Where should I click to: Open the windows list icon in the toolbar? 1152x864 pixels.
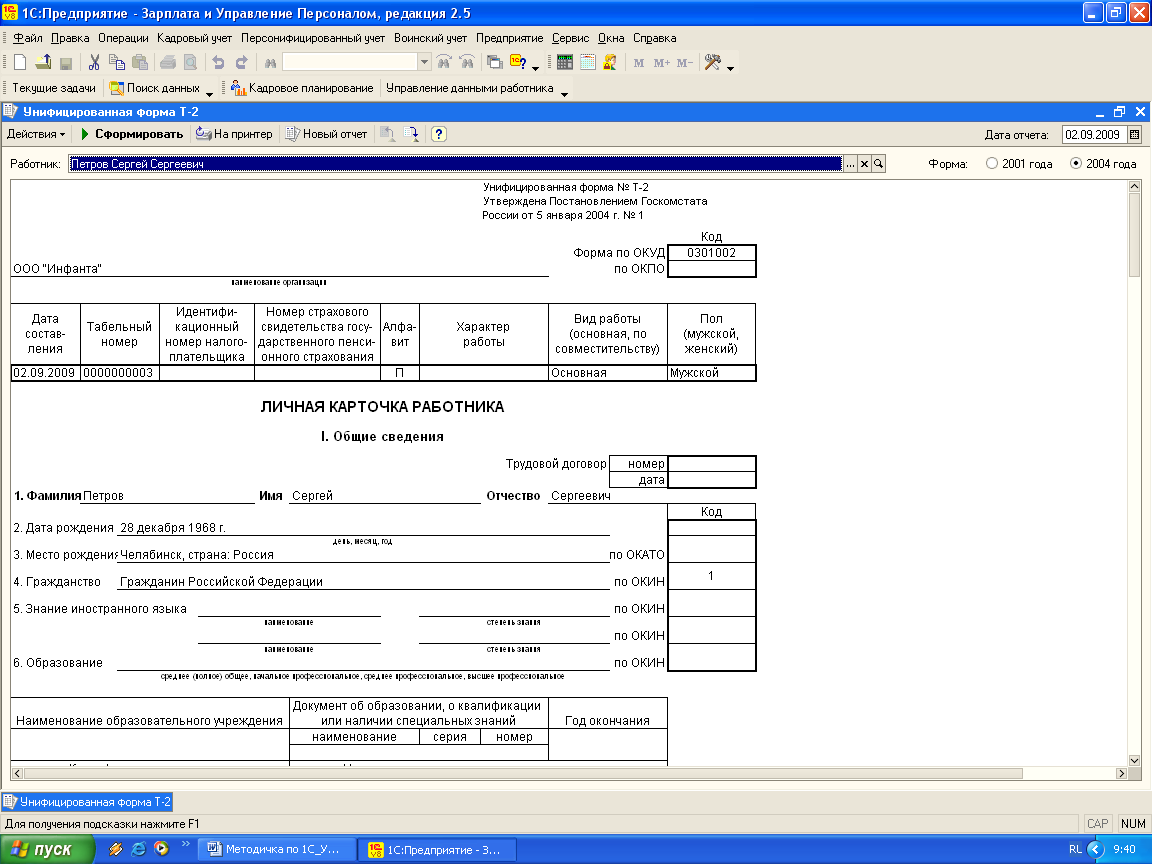pyautogui.click(x=495, y=62)
